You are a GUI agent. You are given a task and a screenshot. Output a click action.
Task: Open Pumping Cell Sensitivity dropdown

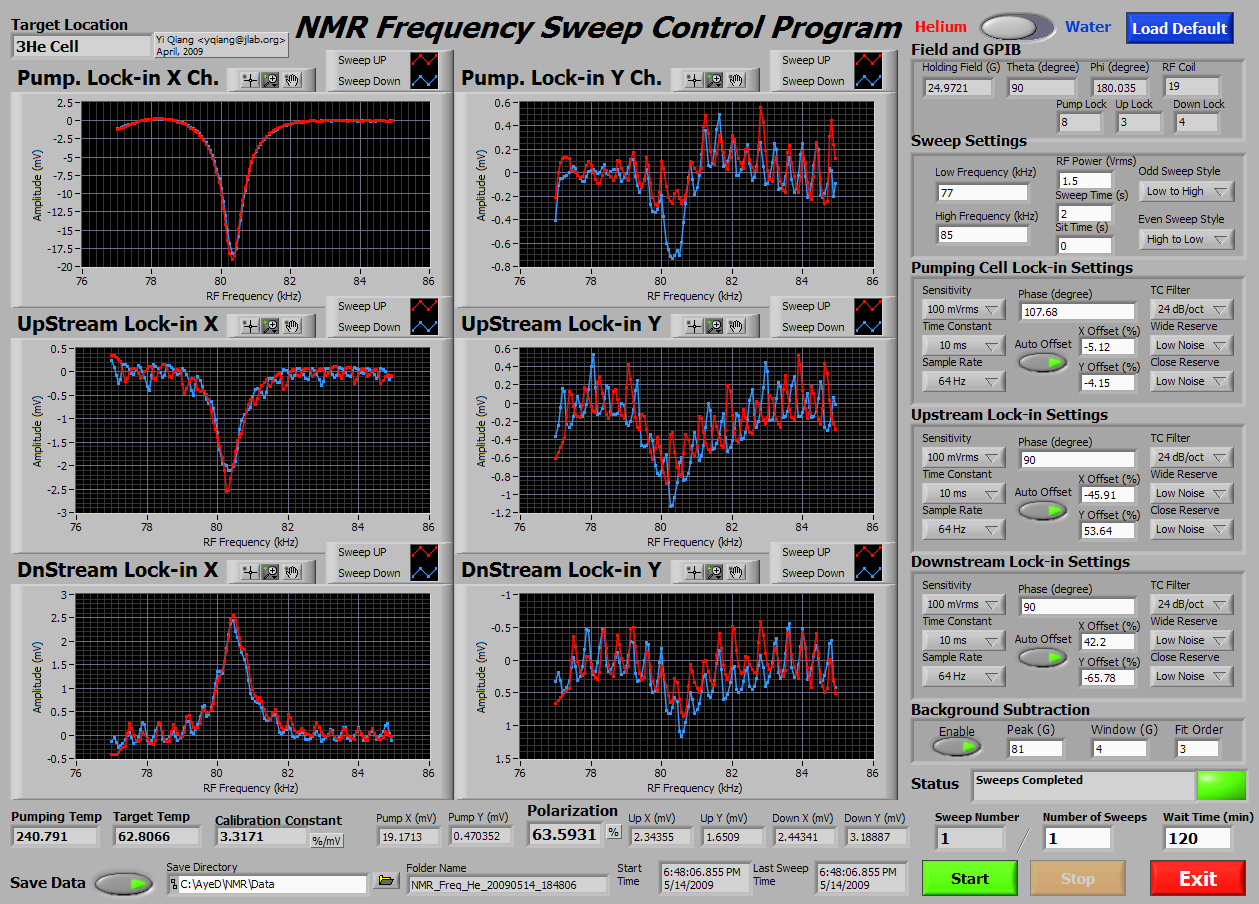(x=963, y=309)
